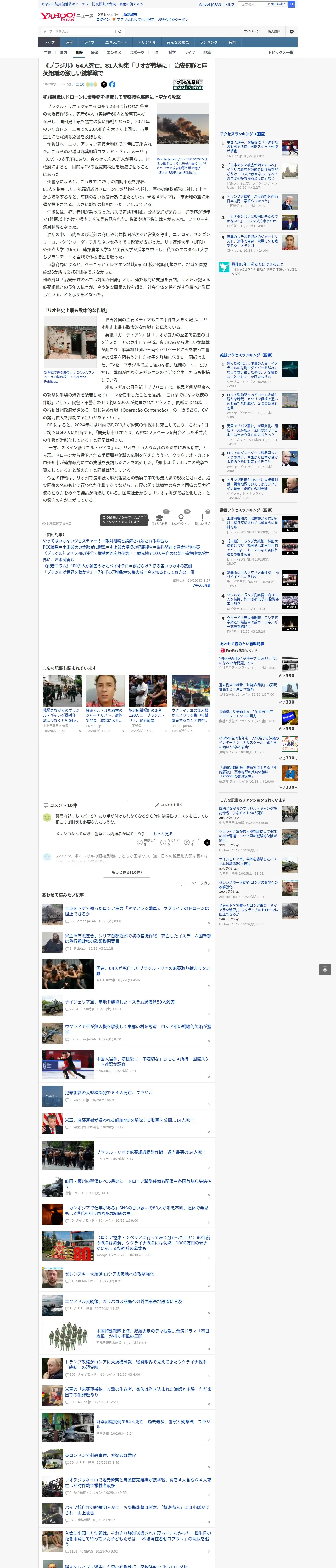Open article ゼレンスキー大統領 ロシアの奥地へ攻撃強化
The width and height of the screenshot is (336, 1568).
point(109,1274)
